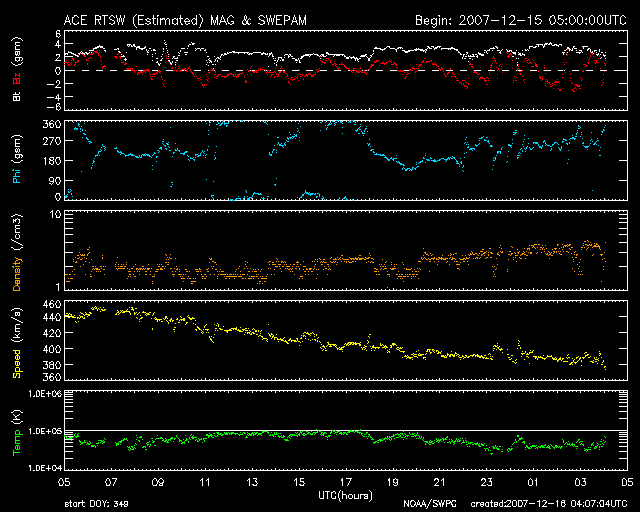Click the 'Density (/cm3)' axis label

point(17,252)
